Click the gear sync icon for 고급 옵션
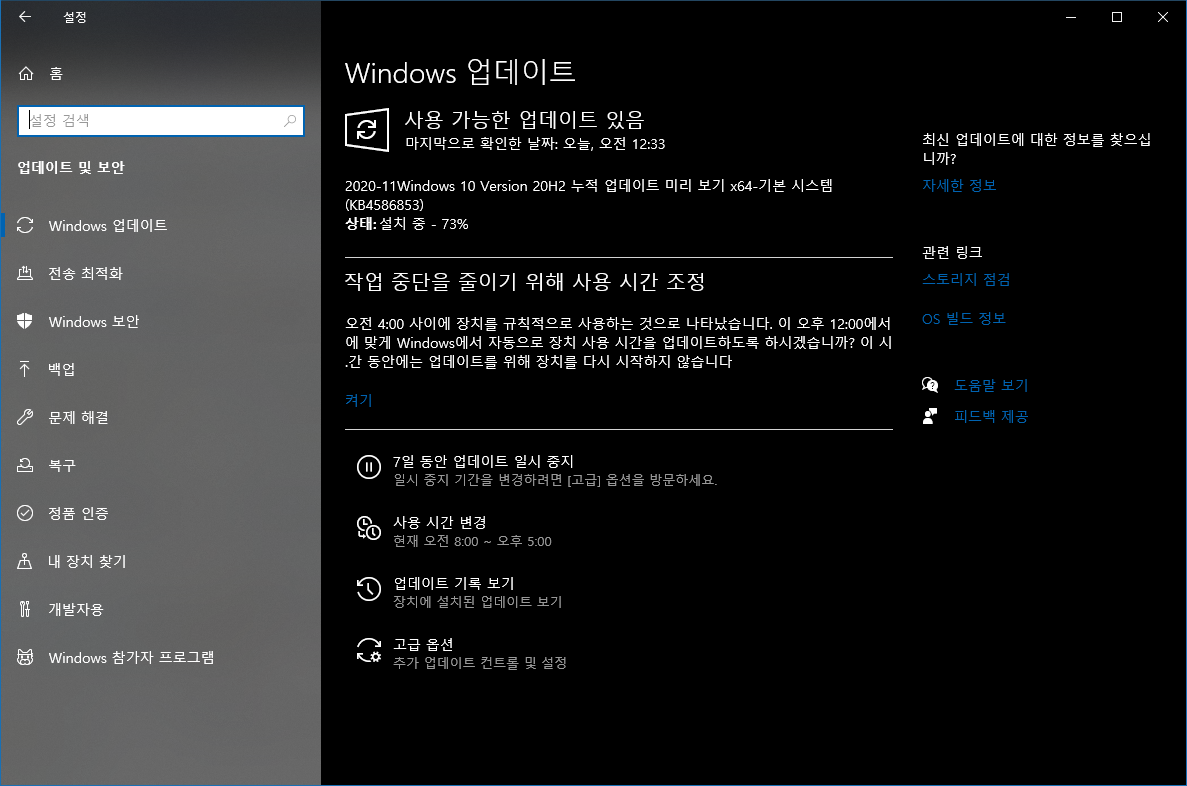The height and width of the screenshot is (786, 1187). coord(369,650)
